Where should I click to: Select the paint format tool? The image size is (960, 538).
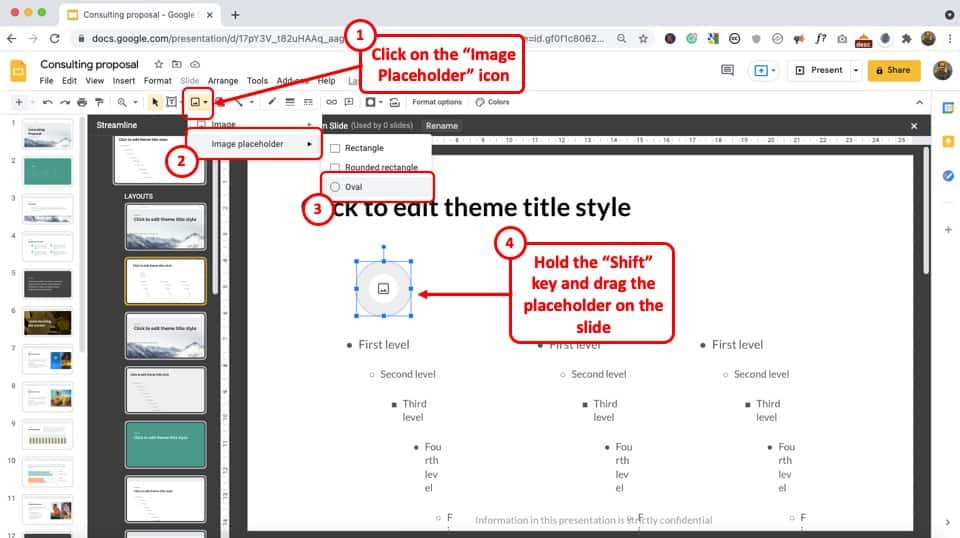99,102
